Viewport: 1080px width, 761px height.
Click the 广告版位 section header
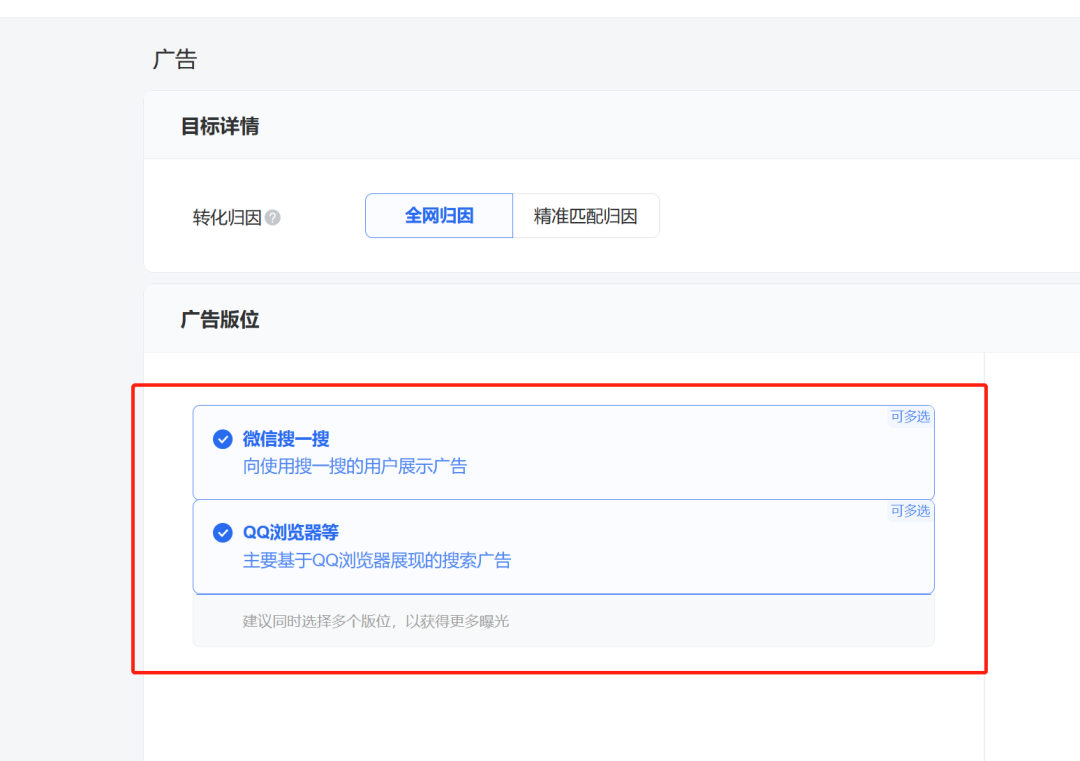(x=220, y=320)
